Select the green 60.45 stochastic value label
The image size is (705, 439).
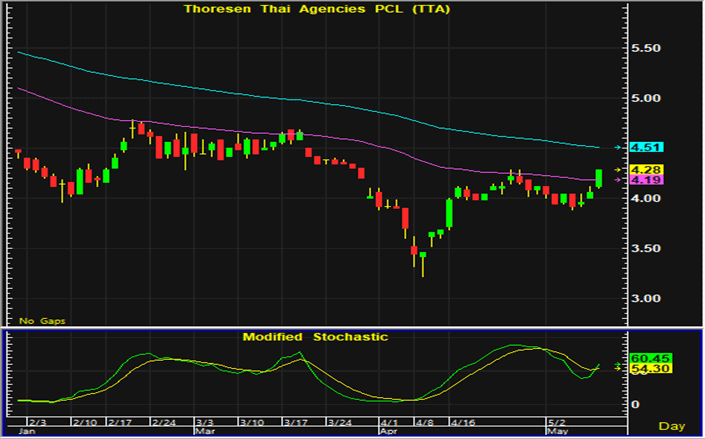point(648,359)
